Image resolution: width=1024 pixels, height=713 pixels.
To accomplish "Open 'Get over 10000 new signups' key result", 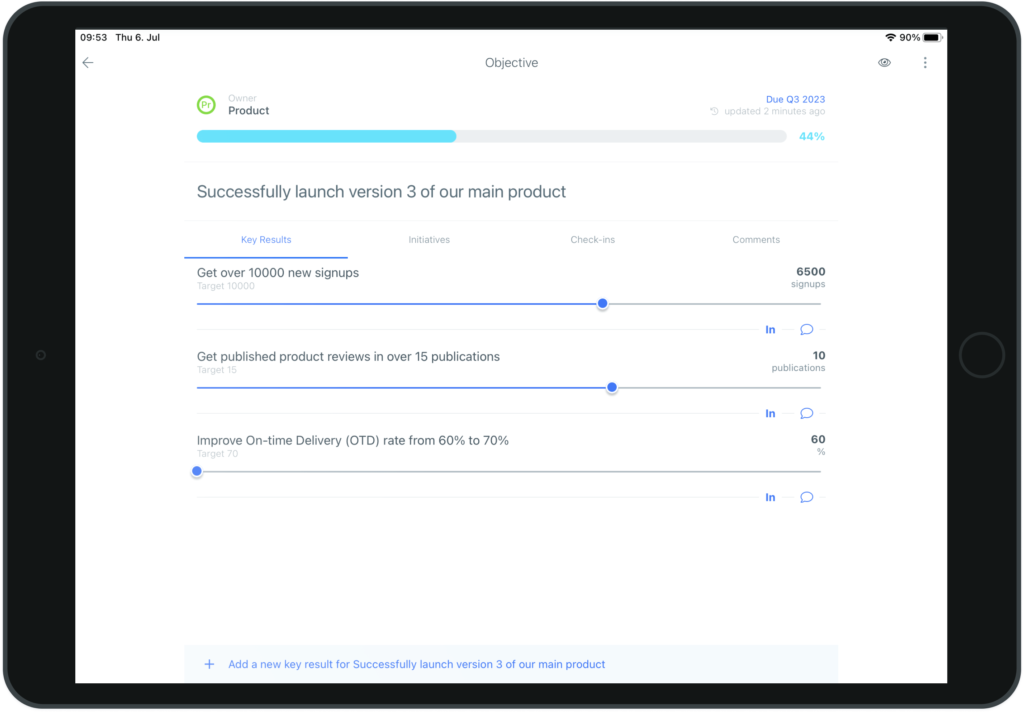I will (x=278, y=272).
